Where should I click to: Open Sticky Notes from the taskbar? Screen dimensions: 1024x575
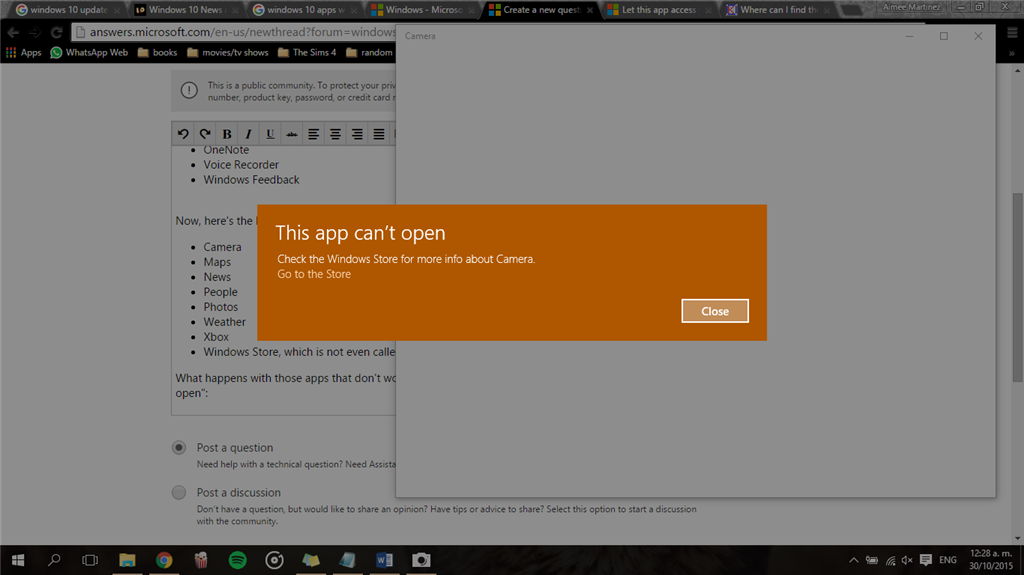311,560
